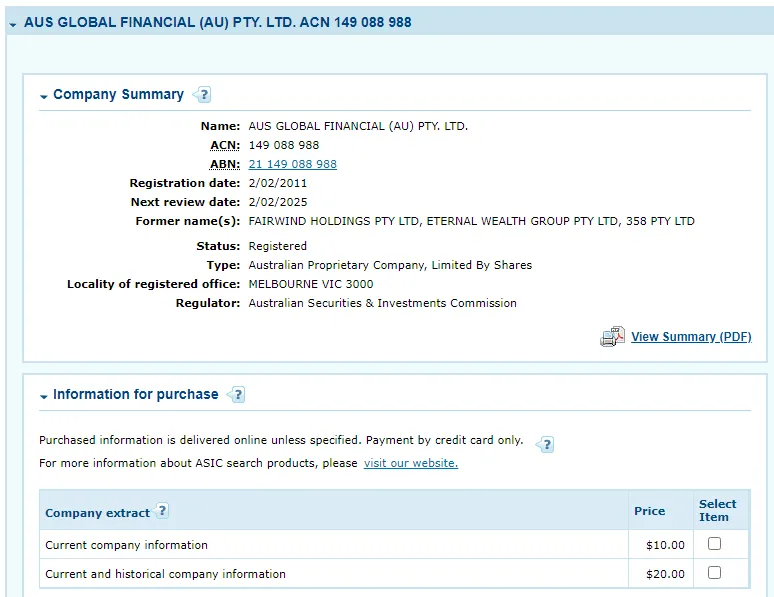Collapse the AUS GLOBAL FINANCIAL header arrow

pyautogui.click(x=13, y=23)
